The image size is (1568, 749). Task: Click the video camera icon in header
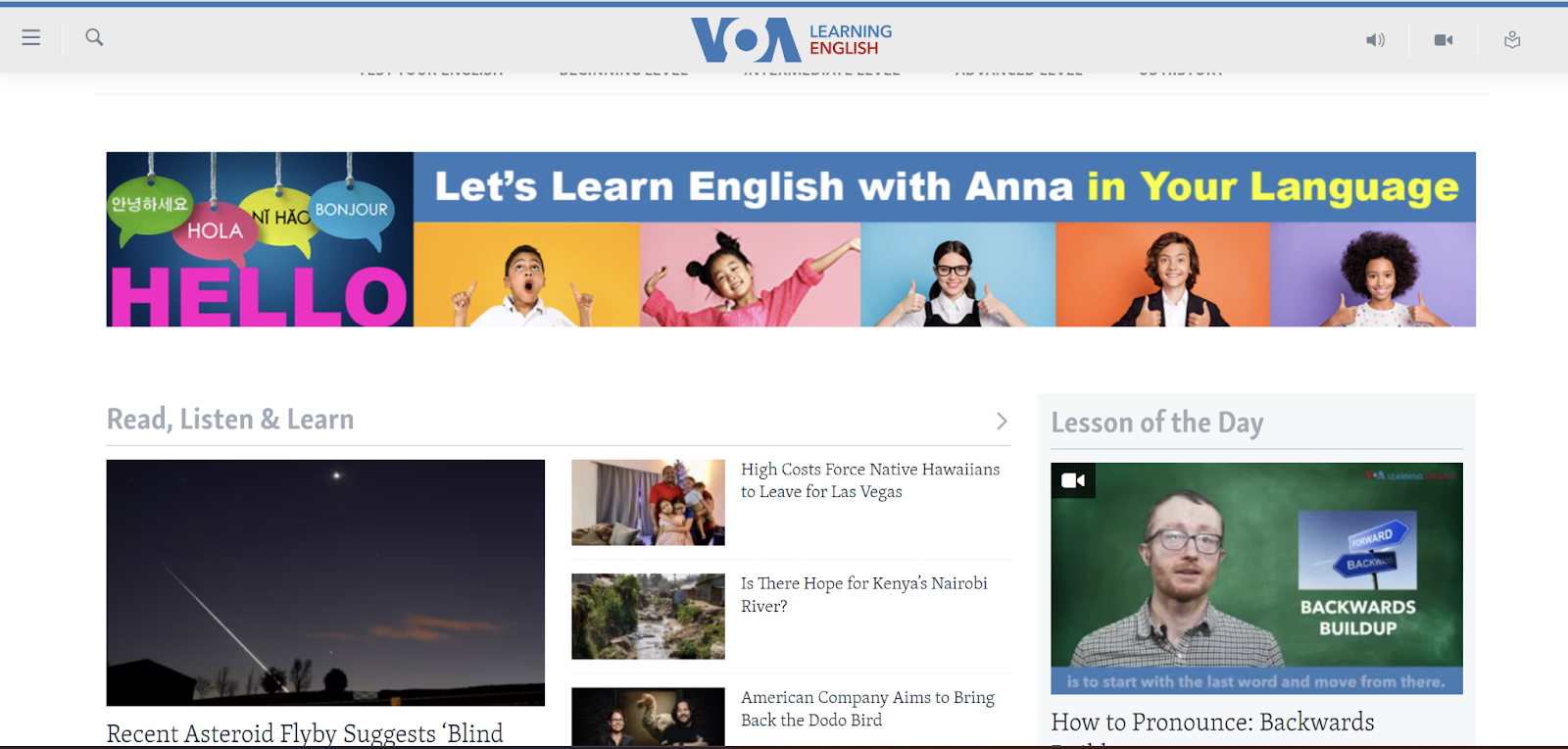point(1444,40)
